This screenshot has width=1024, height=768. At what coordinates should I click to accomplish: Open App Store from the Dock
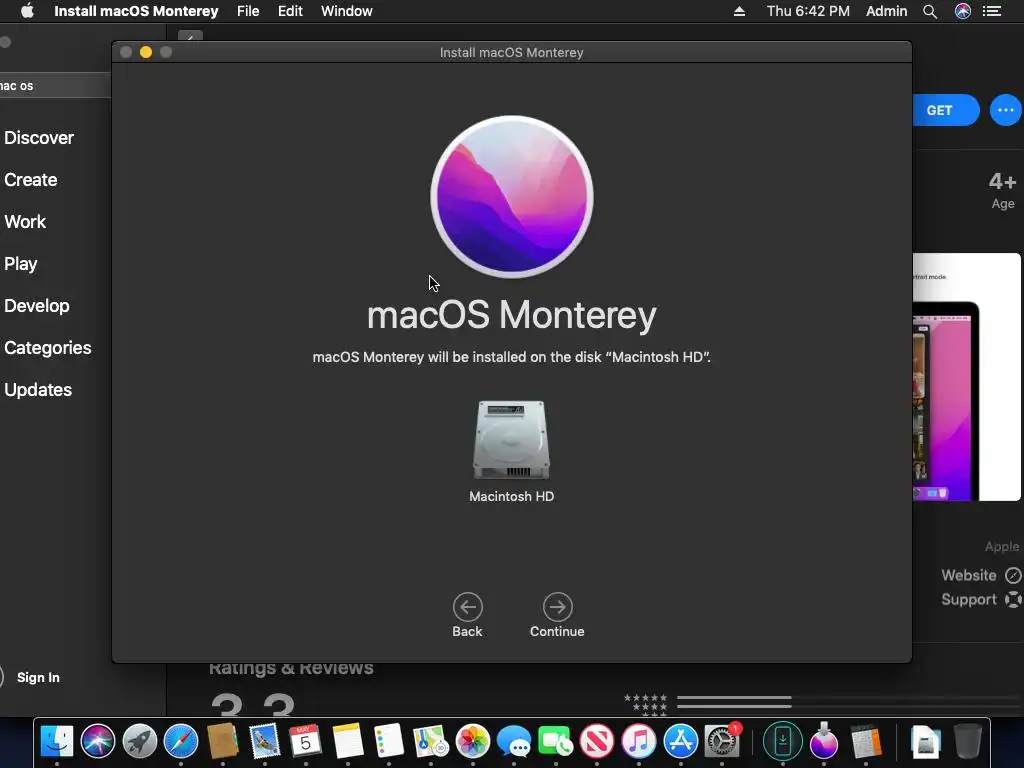tap(680, 741)
